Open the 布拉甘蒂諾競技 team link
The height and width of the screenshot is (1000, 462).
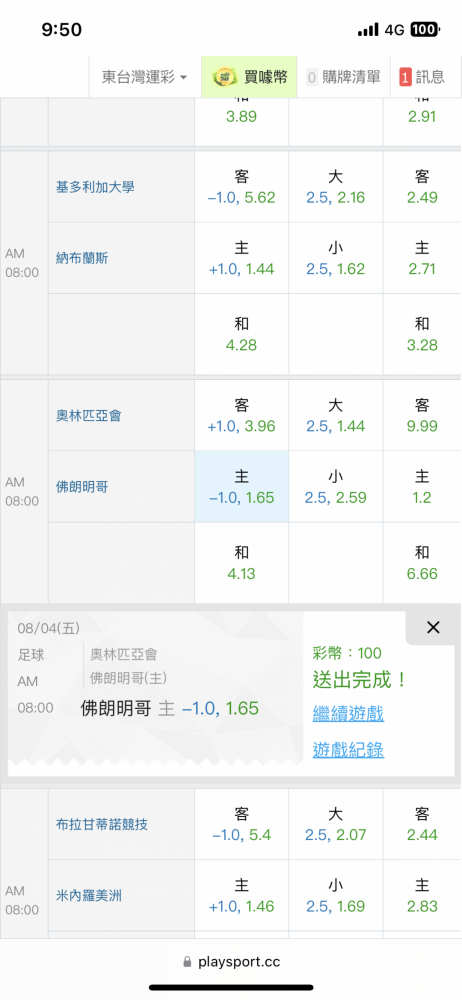(101, 825)
